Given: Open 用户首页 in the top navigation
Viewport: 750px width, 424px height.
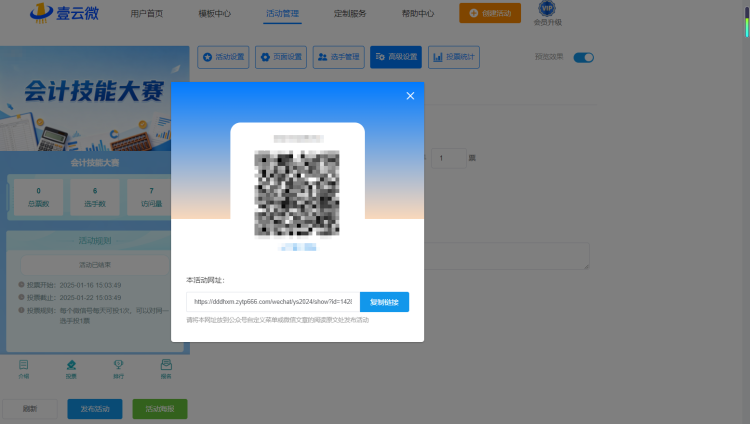Looking at the screenshot, I should point(147,13).
